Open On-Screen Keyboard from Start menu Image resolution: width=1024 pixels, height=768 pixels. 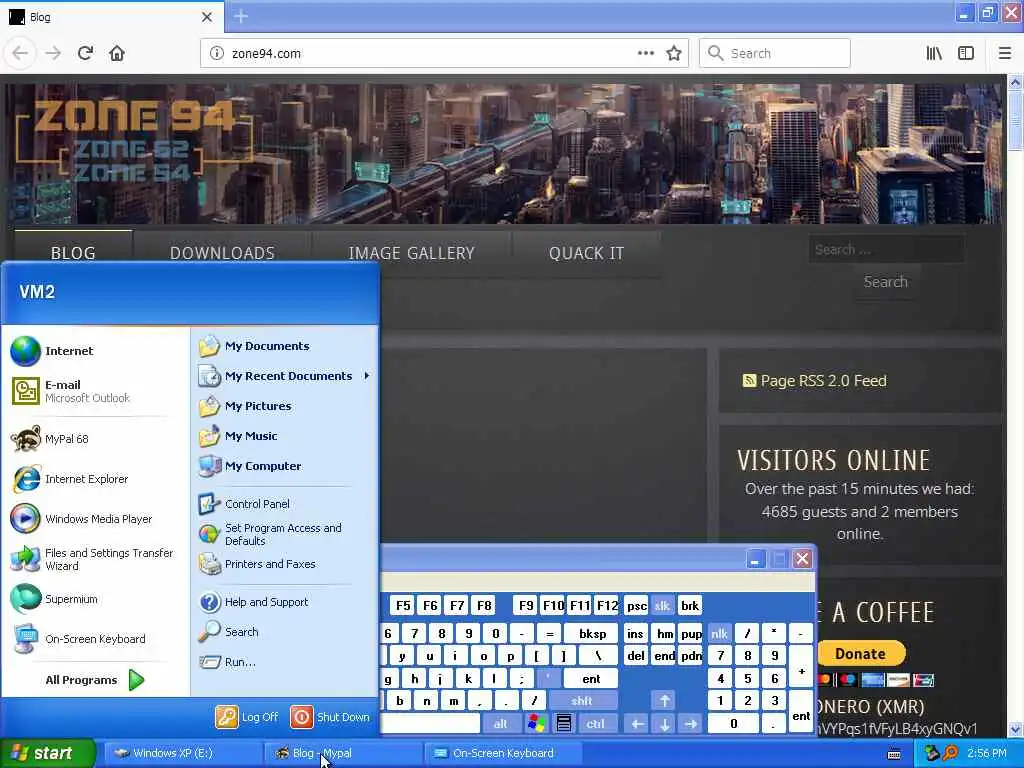pos(95,639)
